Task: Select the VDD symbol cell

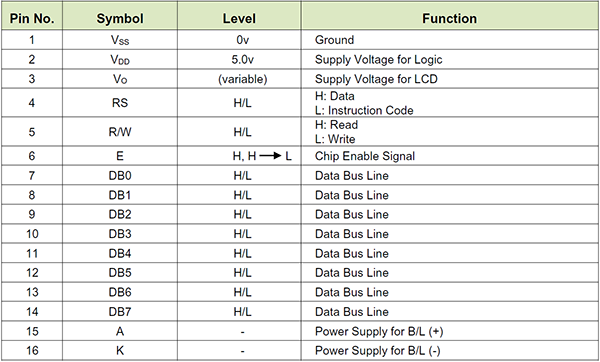Action: pos(120,60)
